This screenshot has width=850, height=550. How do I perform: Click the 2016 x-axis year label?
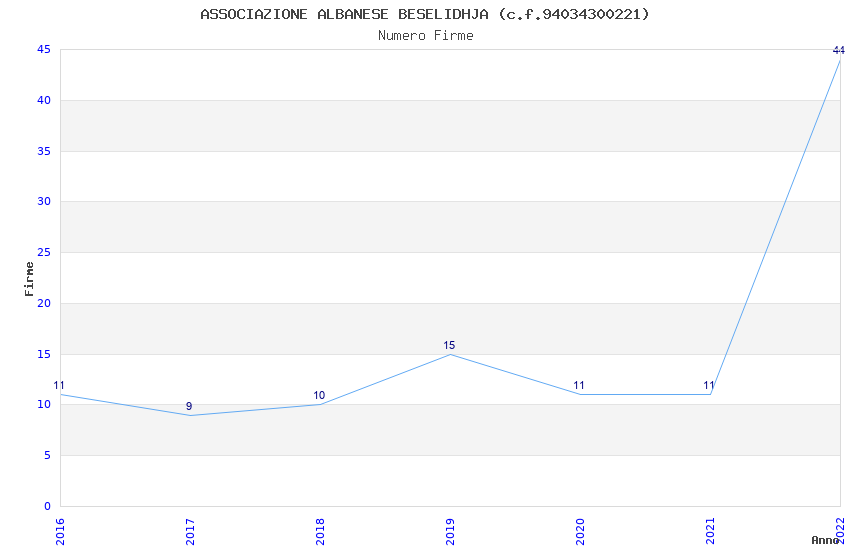point(60,532)
